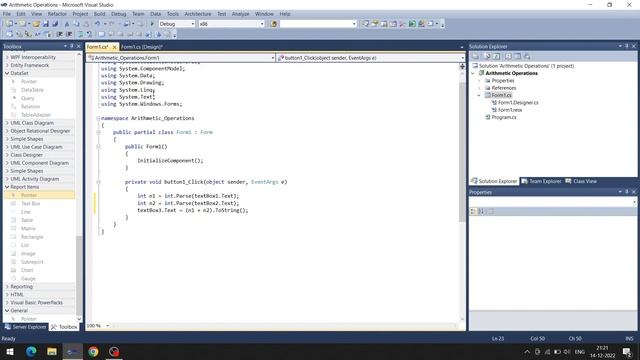Click the Cut scissors icon
Screen dimensions: 640x360
pyautogui.click(x=67, y=24)
